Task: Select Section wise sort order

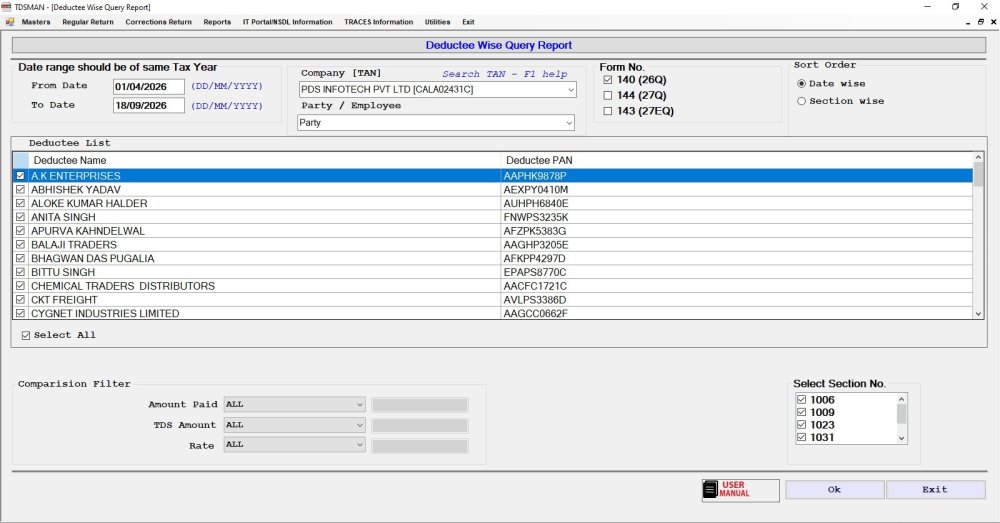Action: (x=802, y=101)
